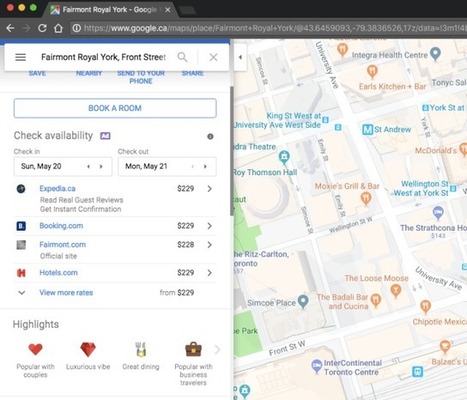
Task: Click SEND TO YOUR PHONE
Action: 141,77
